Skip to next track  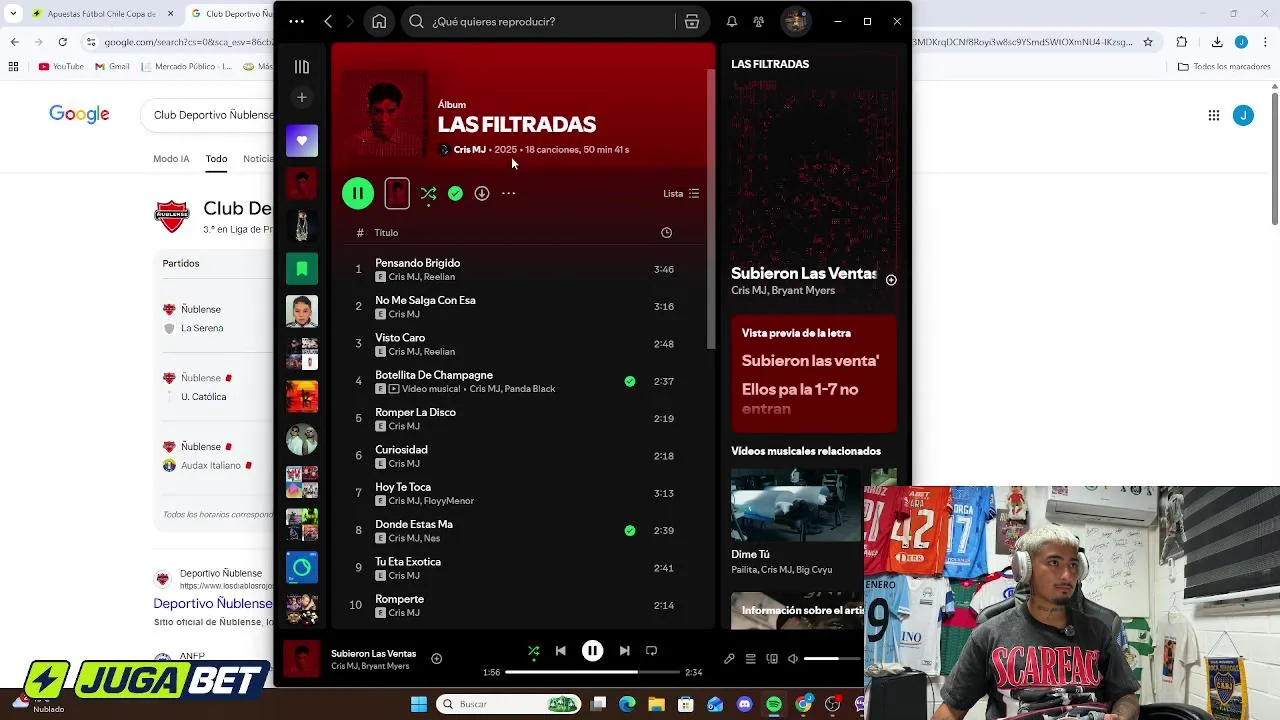coord(624,651)
